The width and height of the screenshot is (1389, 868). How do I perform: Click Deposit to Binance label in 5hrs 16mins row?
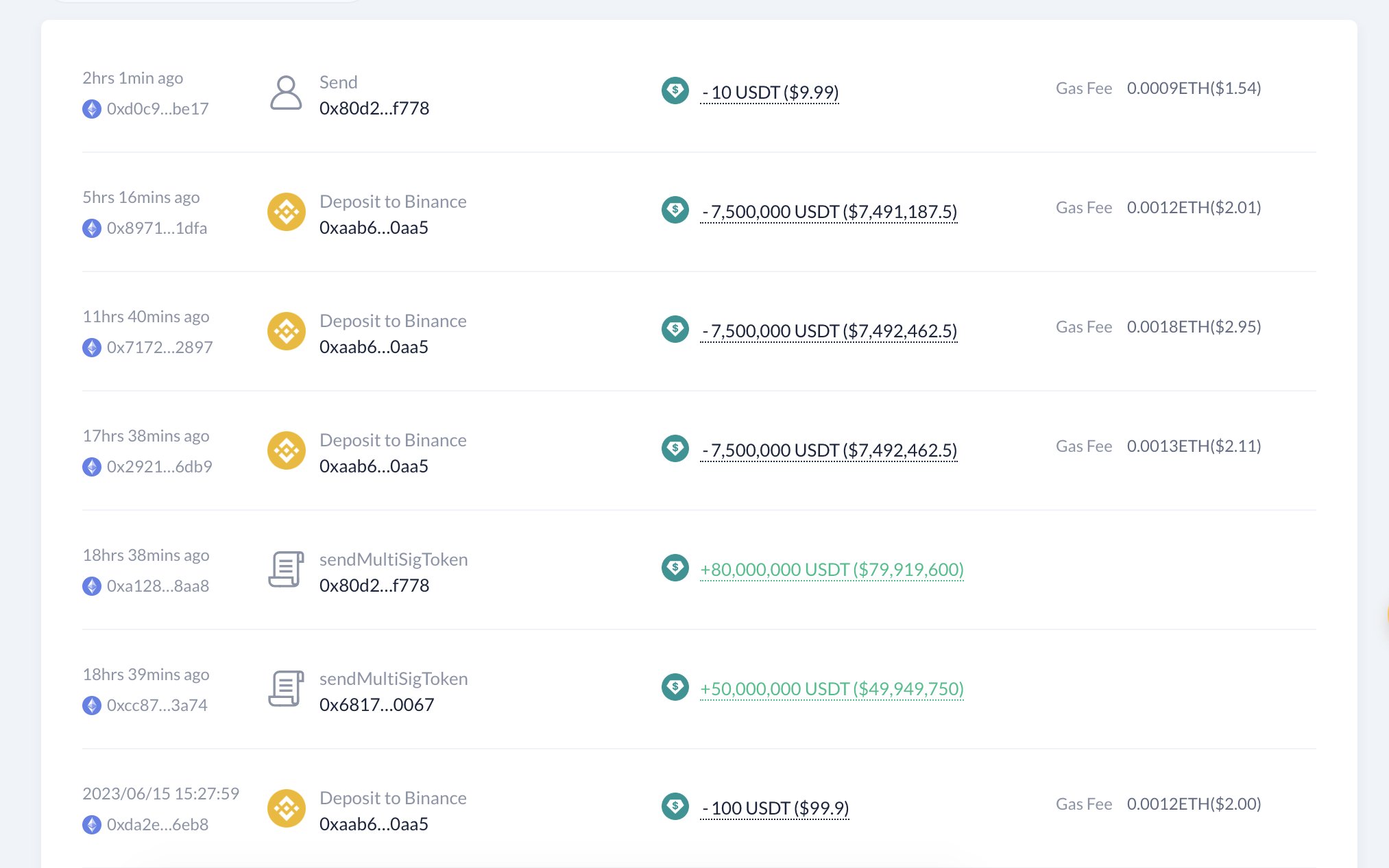[394, 202]
